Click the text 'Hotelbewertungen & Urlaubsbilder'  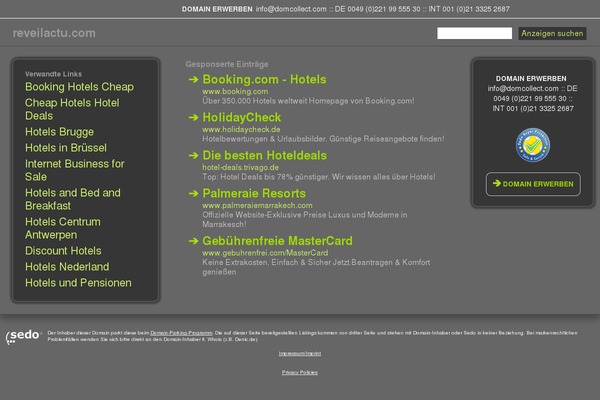264,139
